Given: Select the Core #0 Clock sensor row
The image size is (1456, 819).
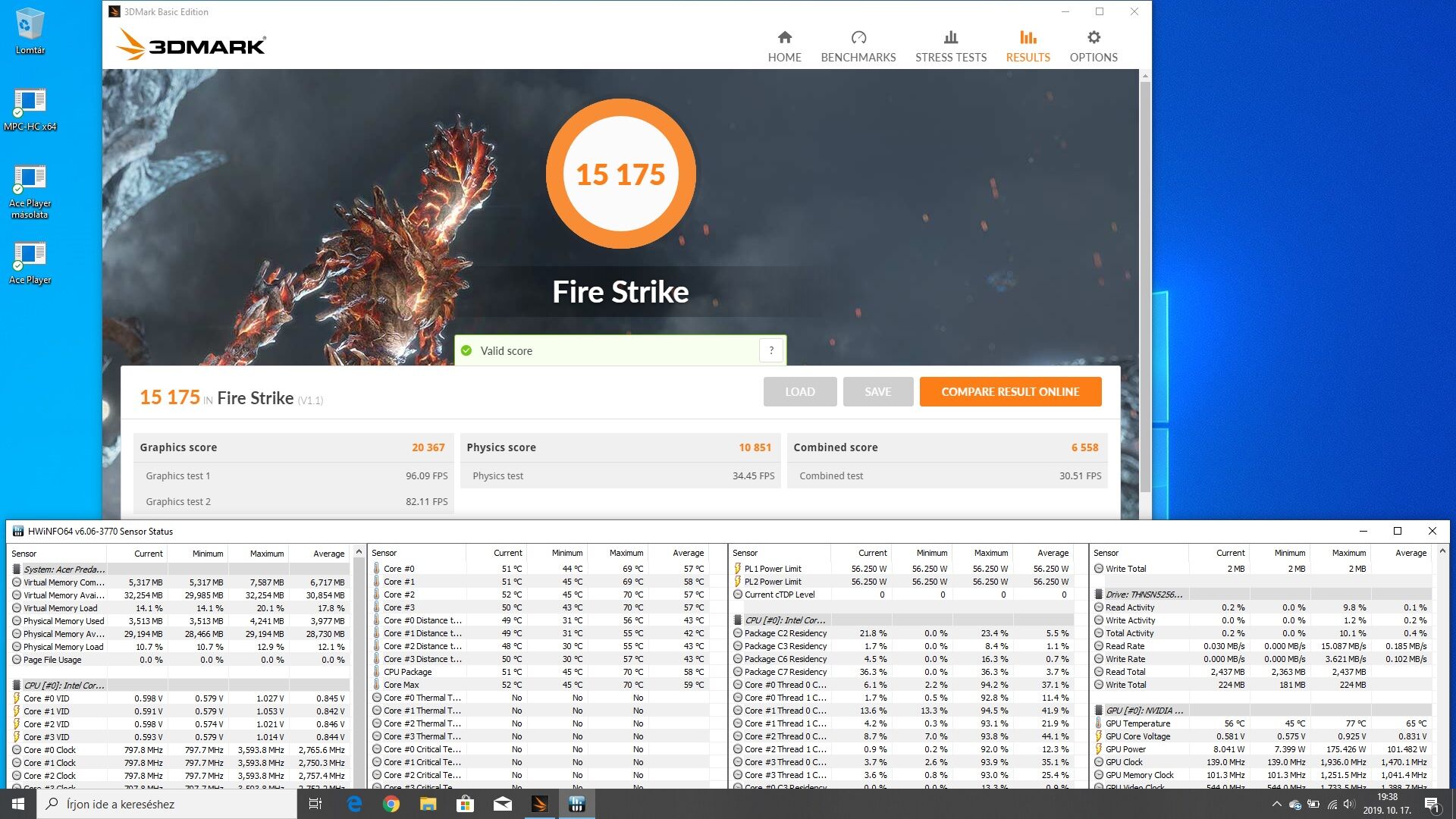Looking at the screenshot, I should [x=180, y=750].
